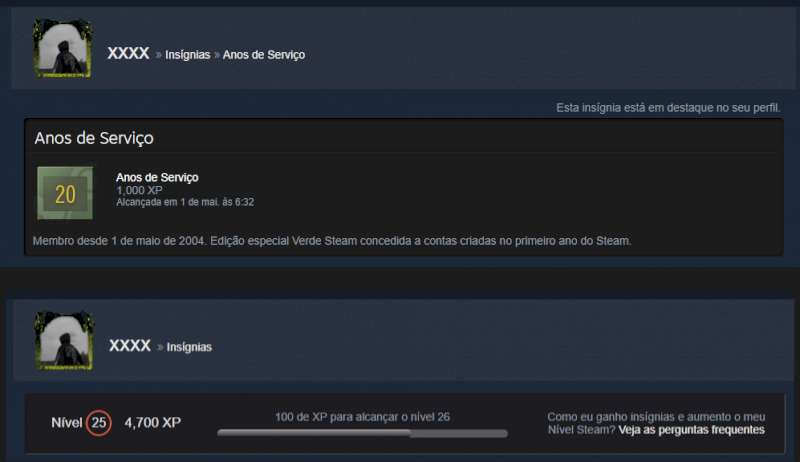The image size is (800, 462).
Task: Select the Anos de Serviço breadcrumb item
Action: 264,55
